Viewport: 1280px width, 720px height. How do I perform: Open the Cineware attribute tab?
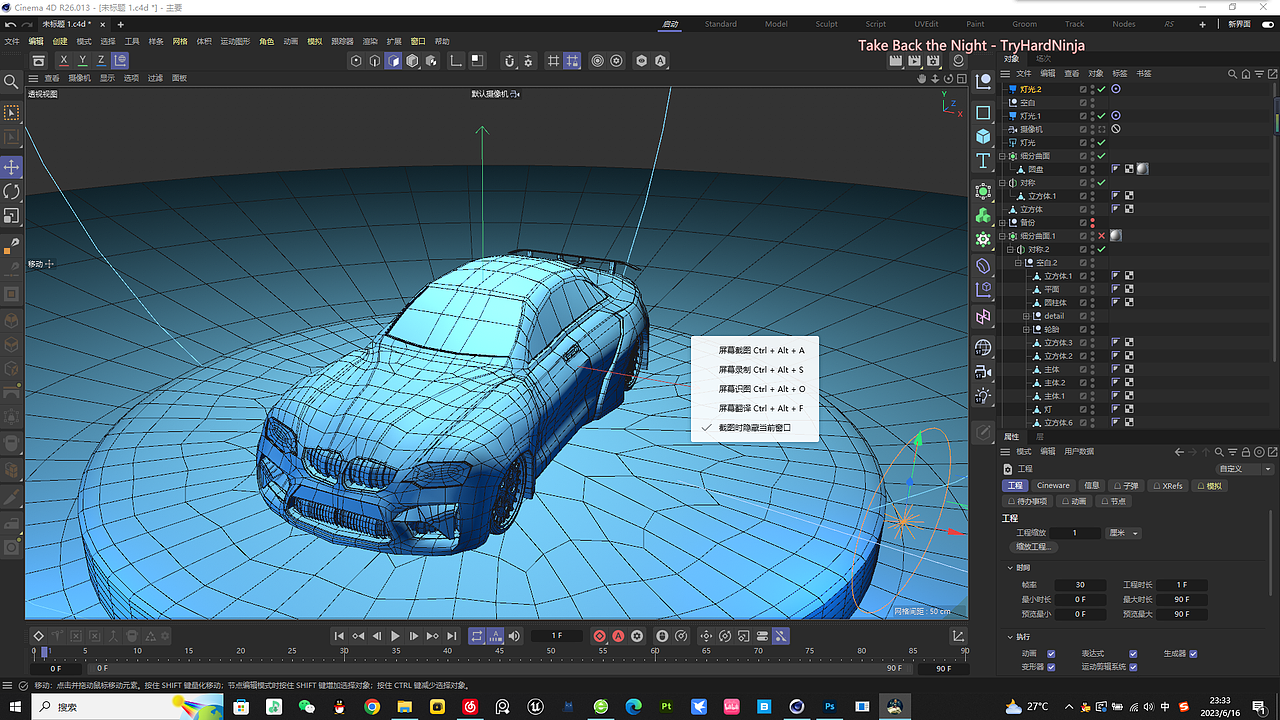[1053, 486]
